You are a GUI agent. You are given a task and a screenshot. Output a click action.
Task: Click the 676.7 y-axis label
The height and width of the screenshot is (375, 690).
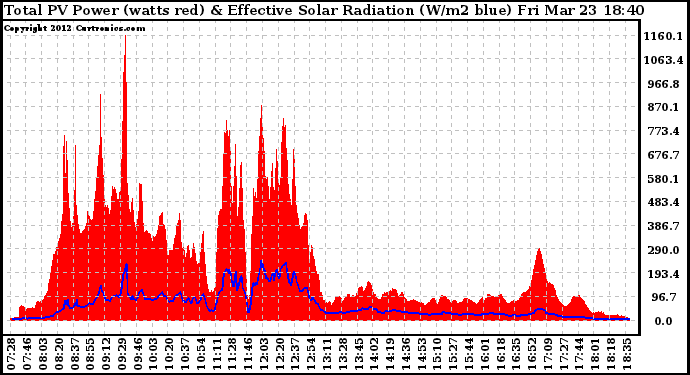coord(663,155)
